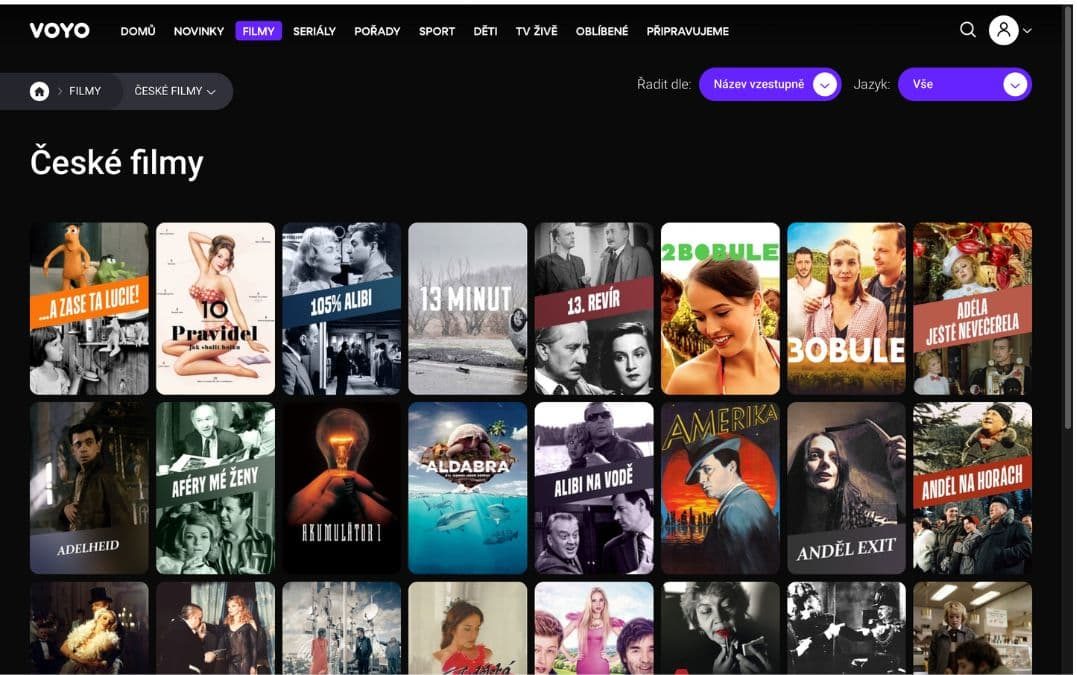This screenshot has height=675, width=1077.
Task: Open the Bobule film poster
Action: tap(846, 308)
